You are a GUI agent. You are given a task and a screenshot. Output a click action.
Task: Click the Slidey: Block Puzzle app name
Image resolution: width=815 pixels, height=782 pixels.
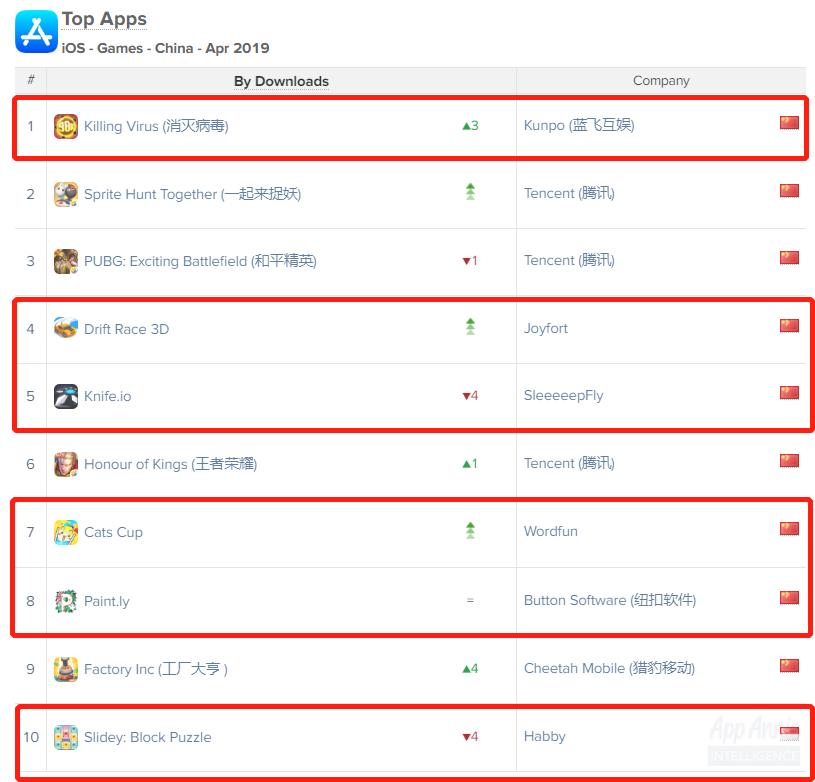pyautogui.click(x=148, y=737)
